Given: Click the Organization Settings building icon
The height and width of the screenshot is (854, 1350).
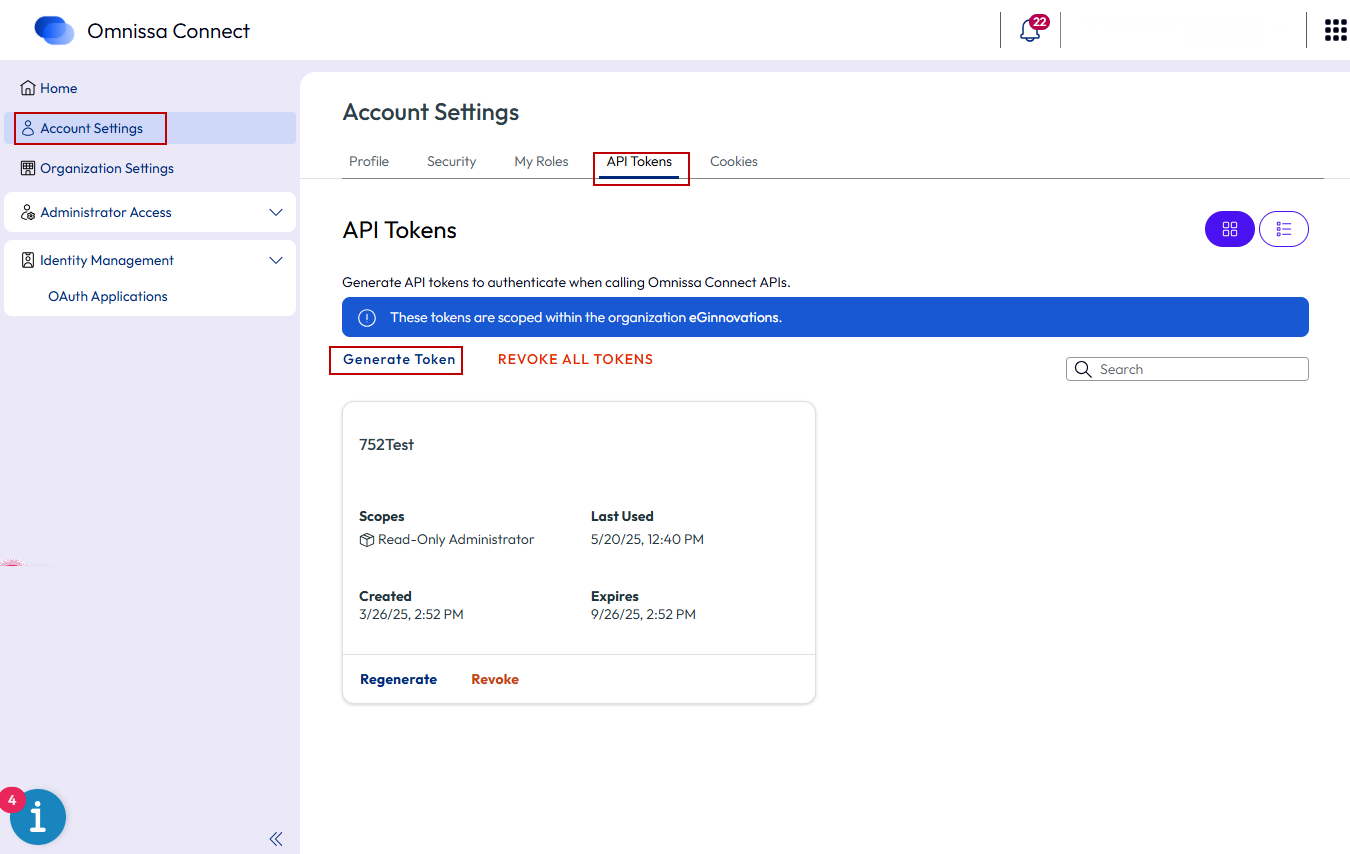Looking at the screenshot, I should point(28,168).
